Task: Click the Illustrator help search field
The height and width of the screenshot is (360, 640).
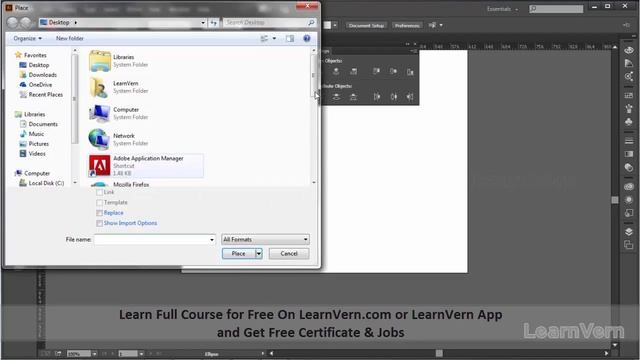Action: (556, 9)
